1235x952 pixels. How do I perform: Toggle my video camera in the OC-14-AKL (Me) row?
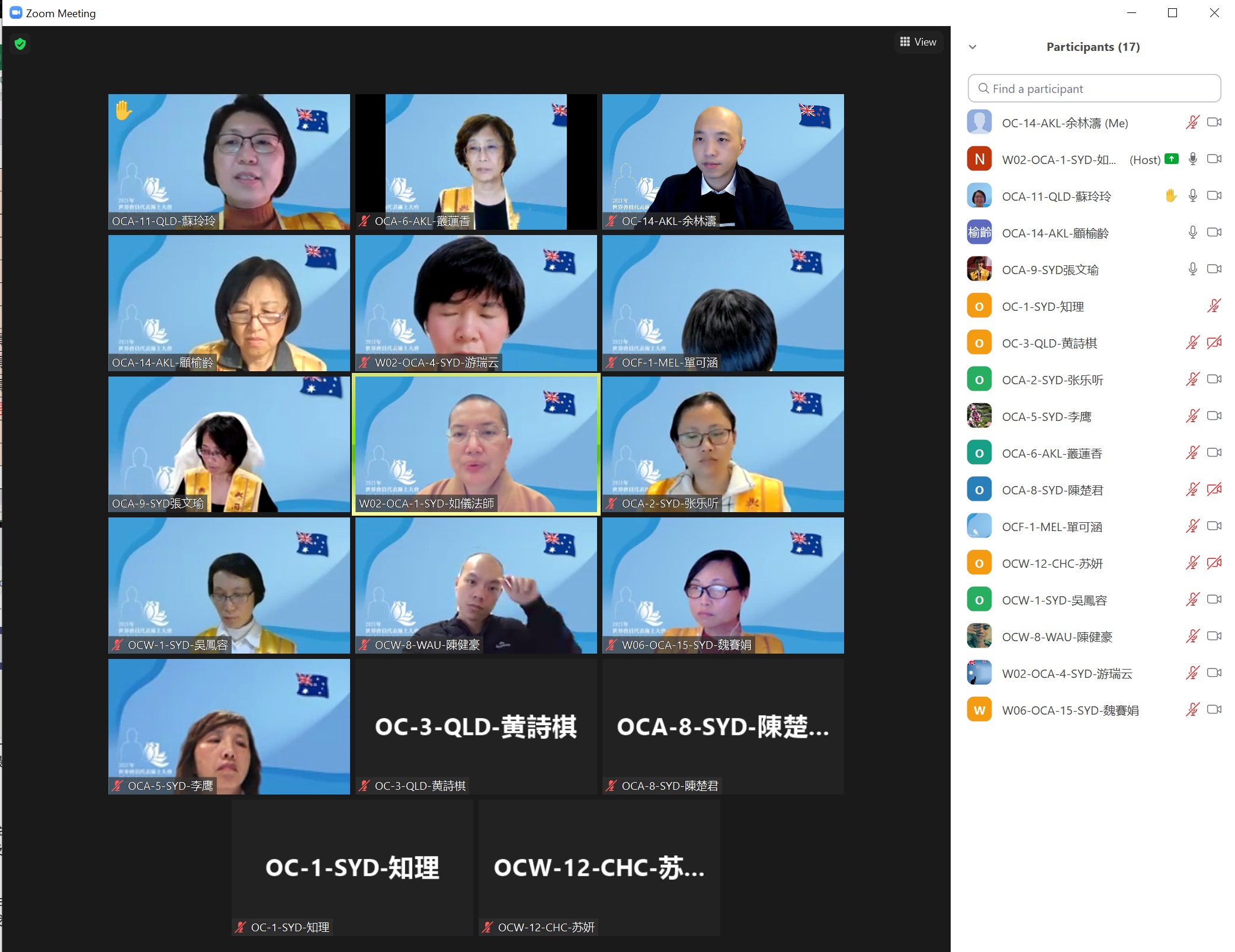coord(1214,123)
